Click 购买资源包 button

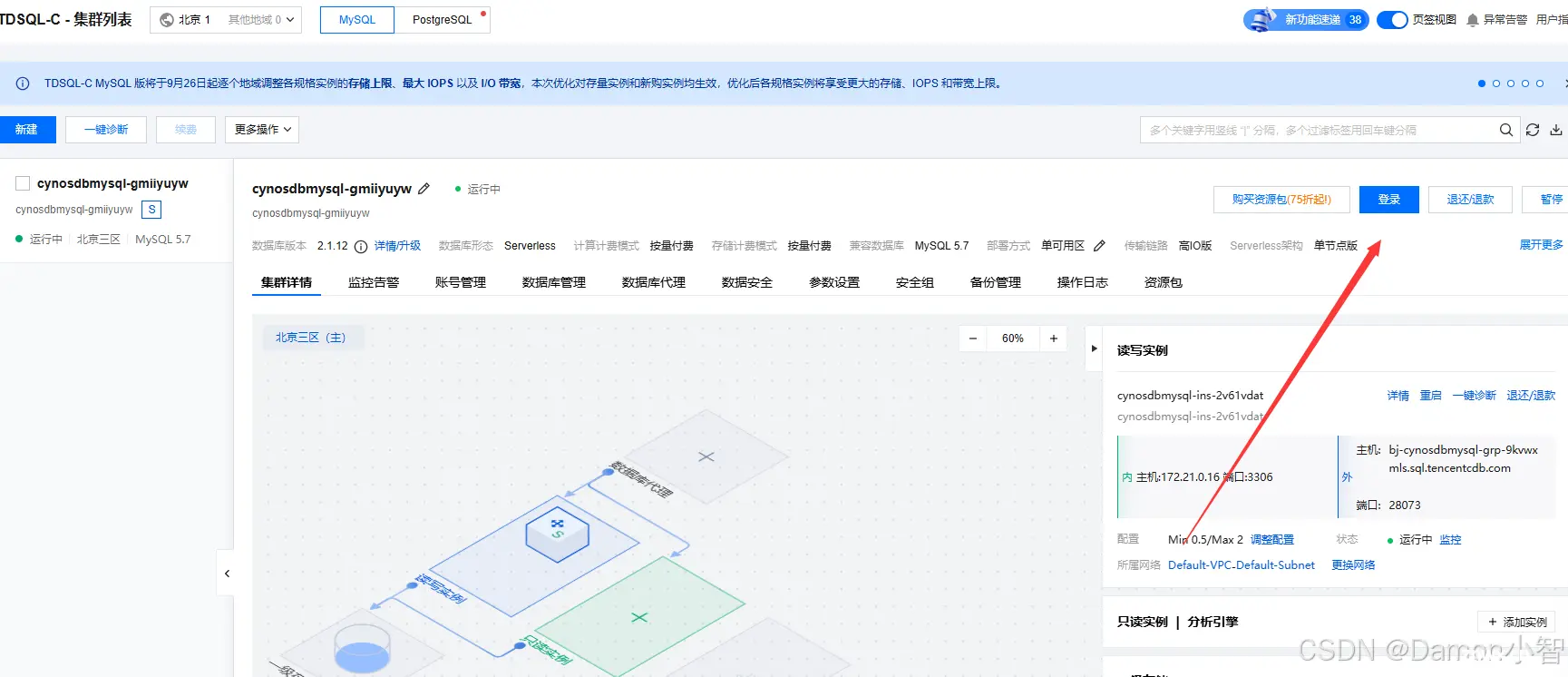tap(1281, 200)
